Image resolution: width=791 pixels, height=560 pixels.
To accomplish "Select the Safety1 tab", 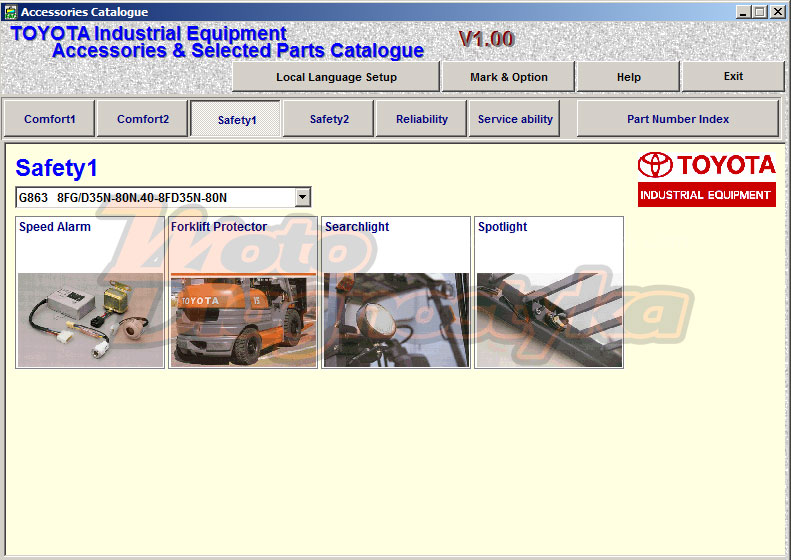I will 236,119.
